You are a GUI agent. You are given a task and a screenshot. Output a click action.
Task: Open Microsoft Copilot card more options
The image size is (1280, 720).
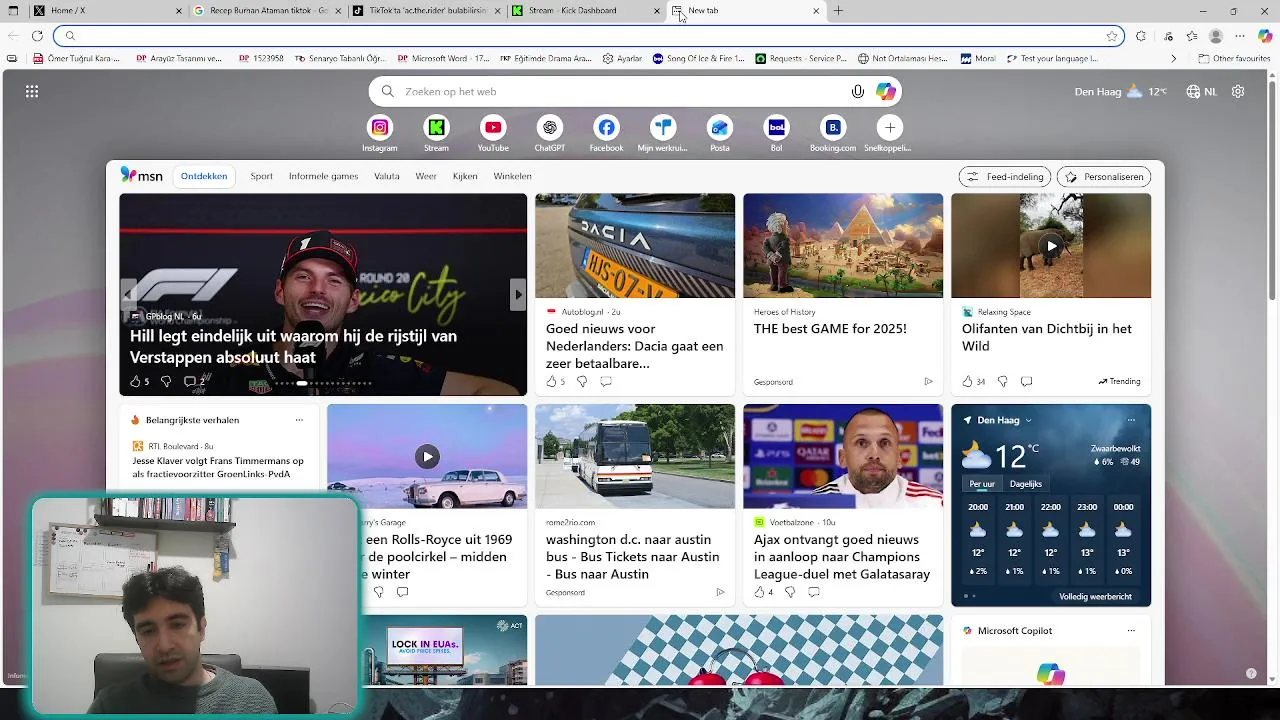pyautogui.click(x=1131, y=631)
